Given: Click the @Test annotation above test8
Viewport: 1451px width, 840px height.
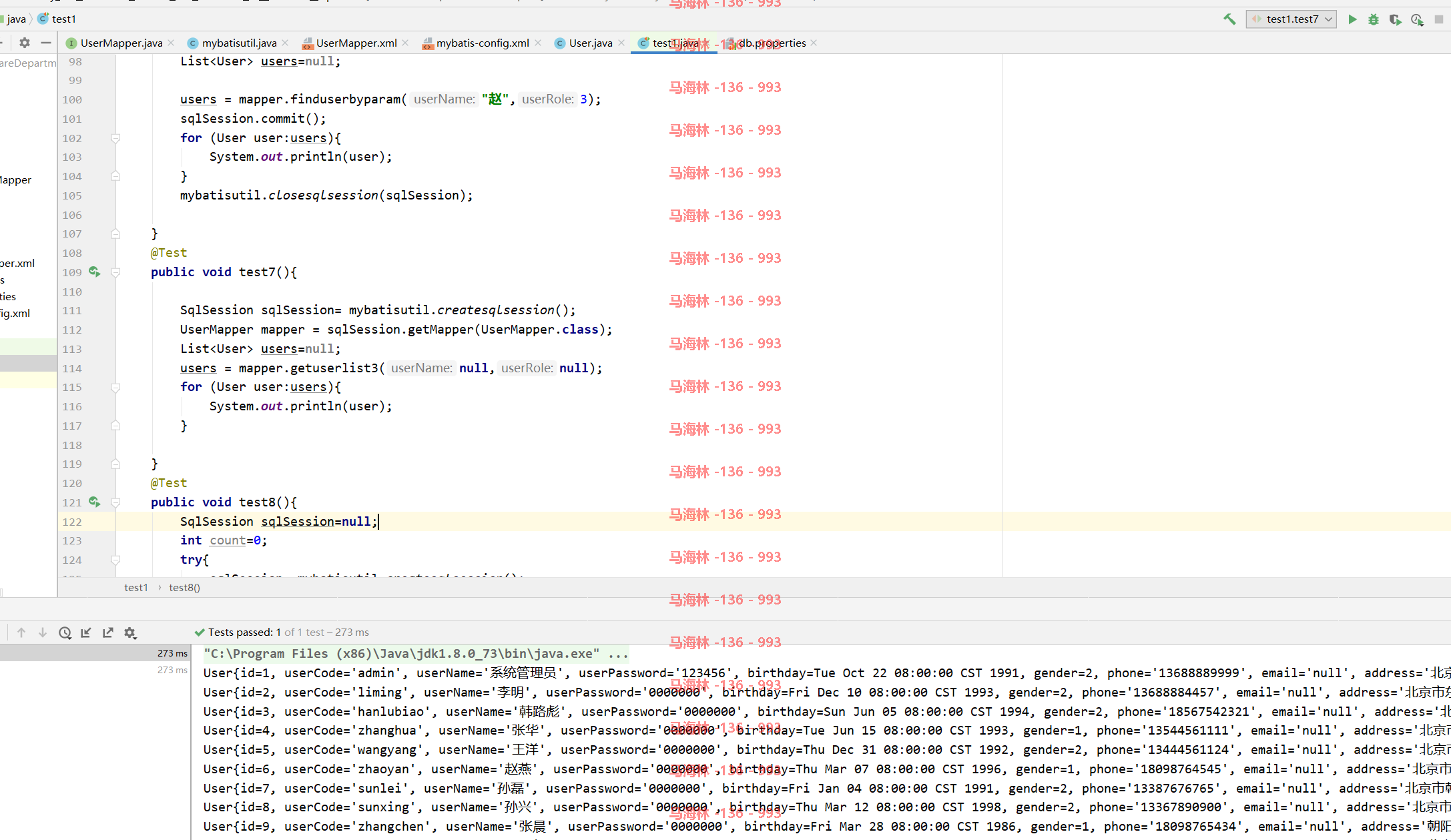Looking at the screenshot, I should 169,482.
